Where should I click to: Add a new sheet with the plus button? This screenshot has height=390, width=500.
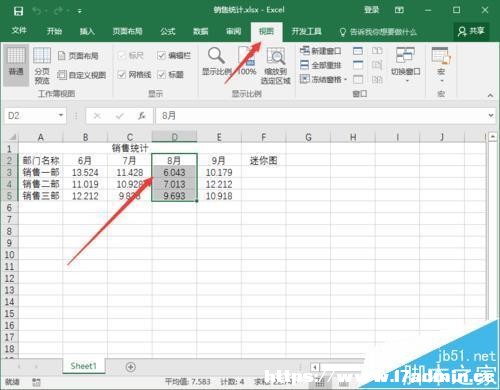coord(131,367)
